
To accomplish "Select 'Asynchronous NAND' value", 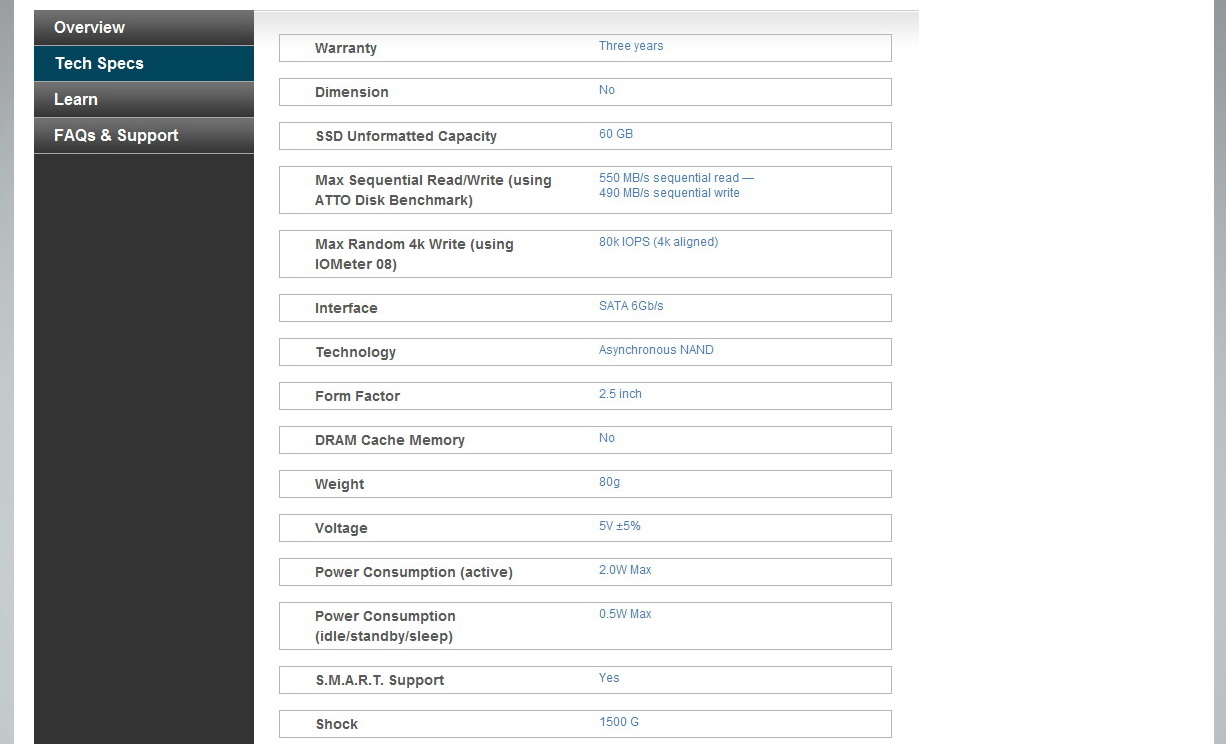I will point(656,350).
